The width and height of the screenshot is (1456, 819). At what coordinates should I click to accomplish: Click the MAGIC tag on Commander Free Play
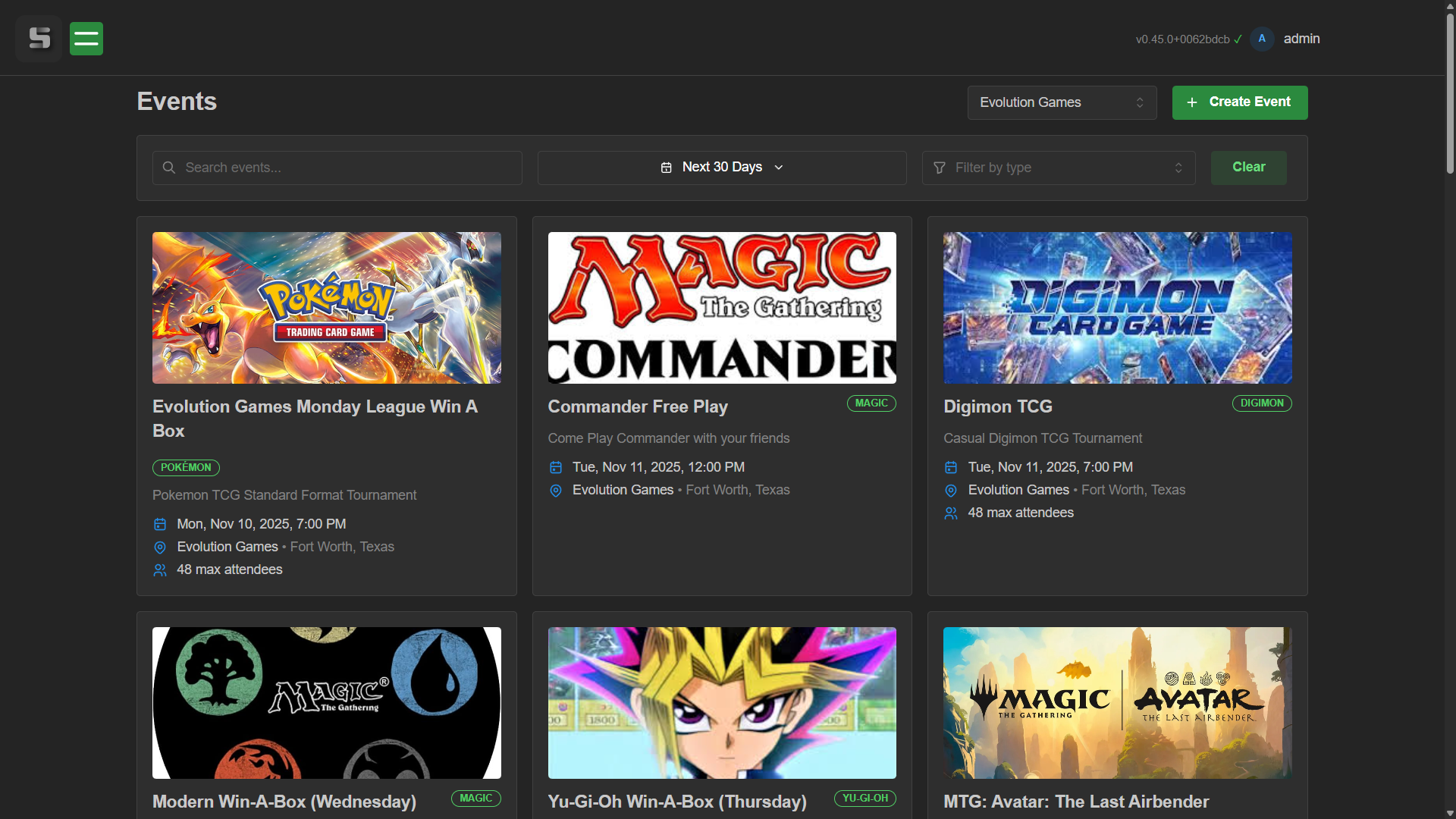[x=871, y=403]
